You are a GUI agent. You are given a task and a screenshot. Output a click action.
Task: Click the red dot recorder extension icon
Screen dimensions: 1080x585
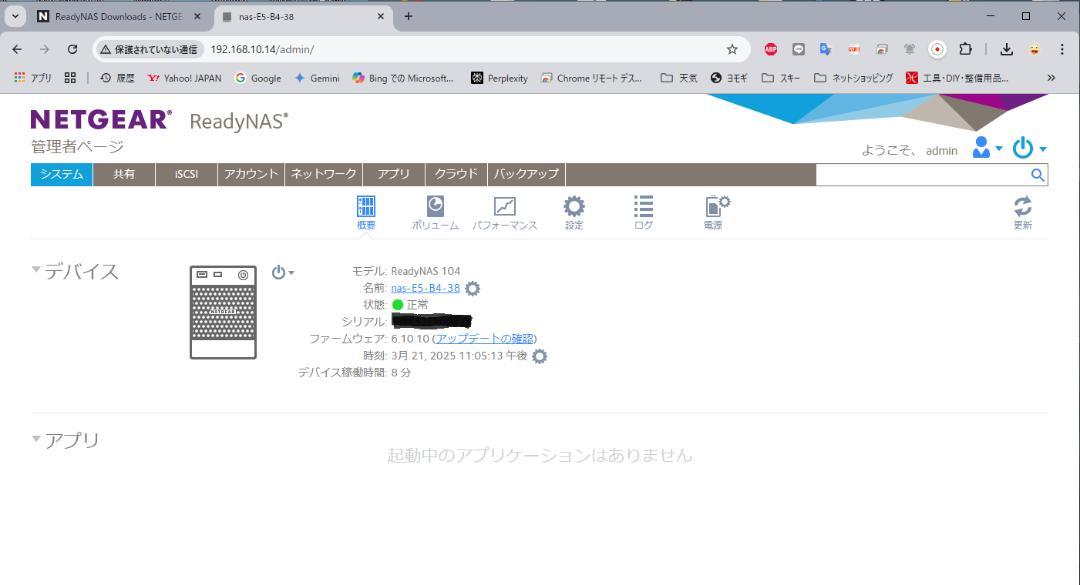(937, 49)
